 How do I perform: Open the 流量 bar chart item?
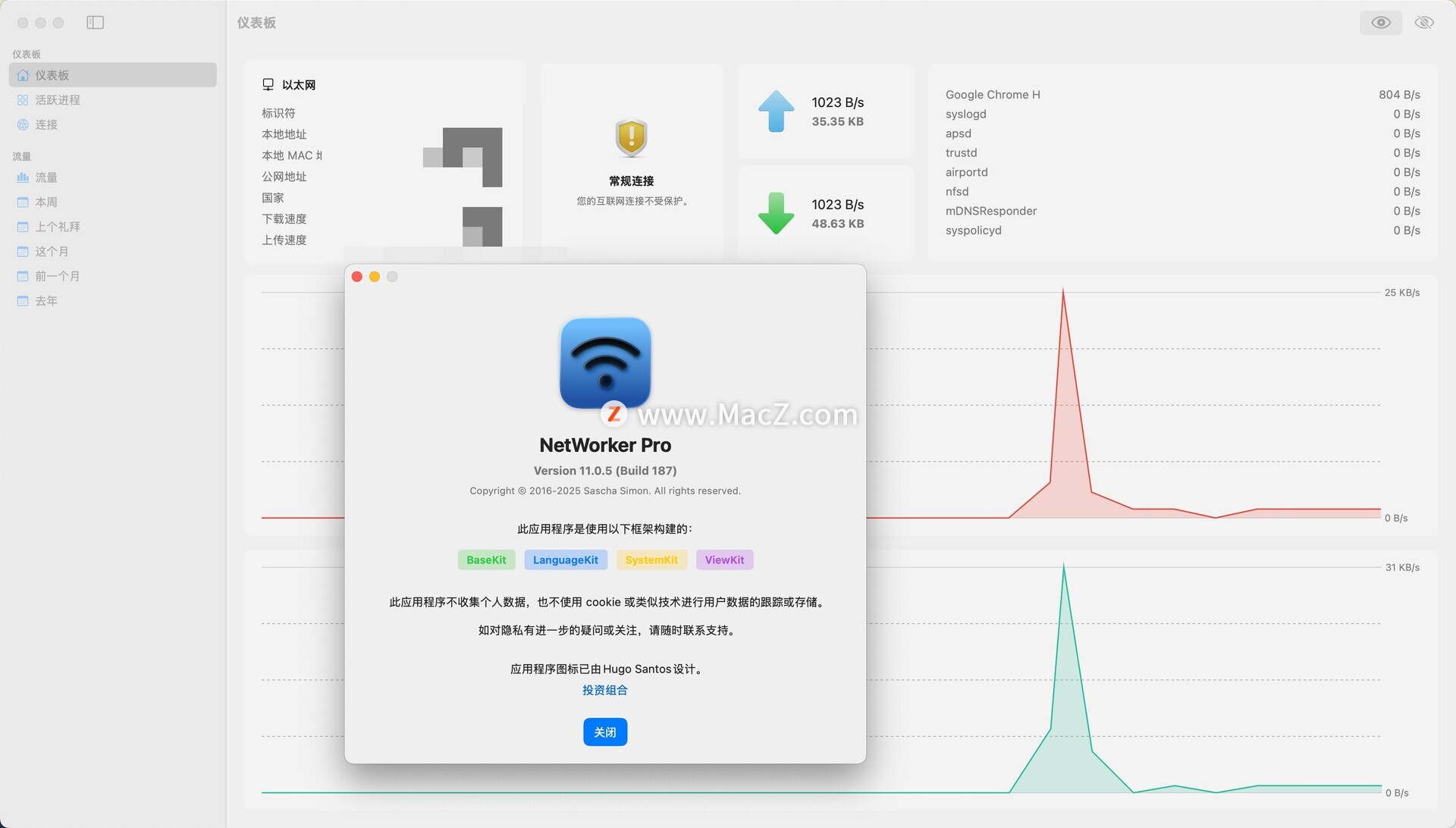coord(45,177)
